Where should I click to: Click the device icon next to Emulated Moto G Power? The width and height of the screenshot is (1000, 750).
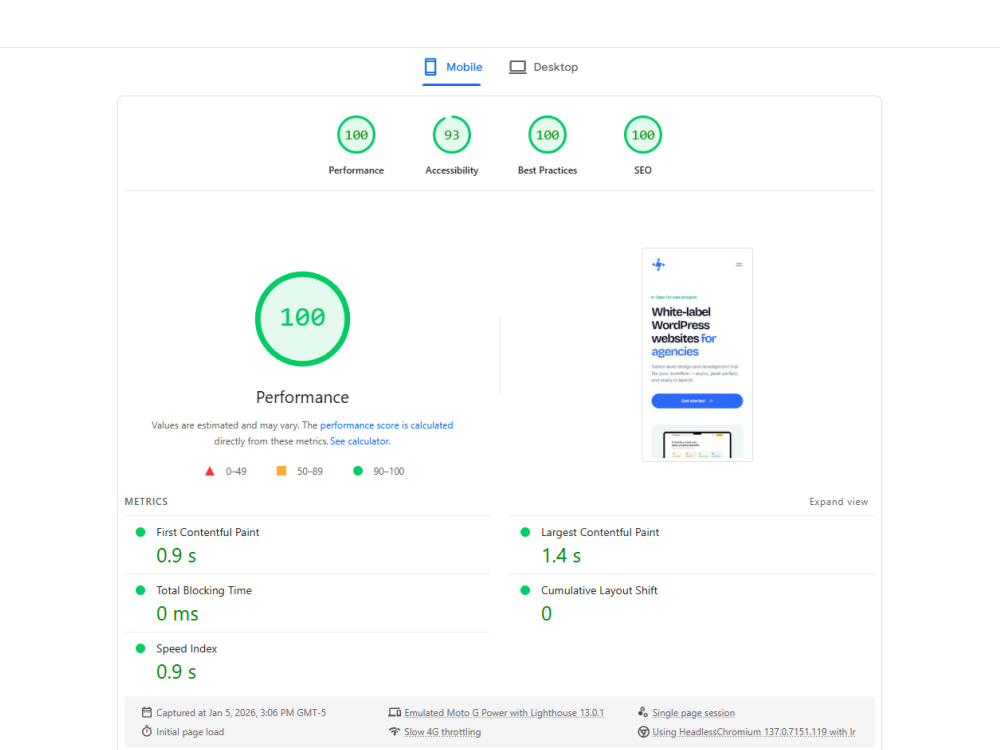pos(395,712)
